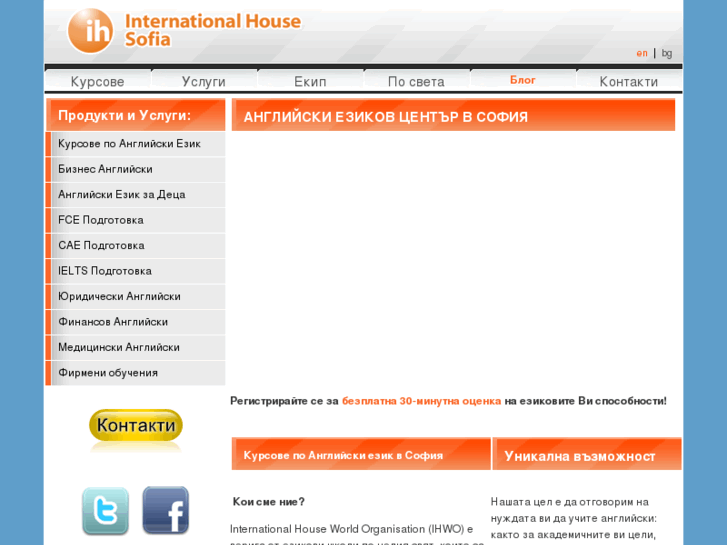Open the Услуги menu tab
The width and height of the screenshot is (727, 545).
point(204,82)
